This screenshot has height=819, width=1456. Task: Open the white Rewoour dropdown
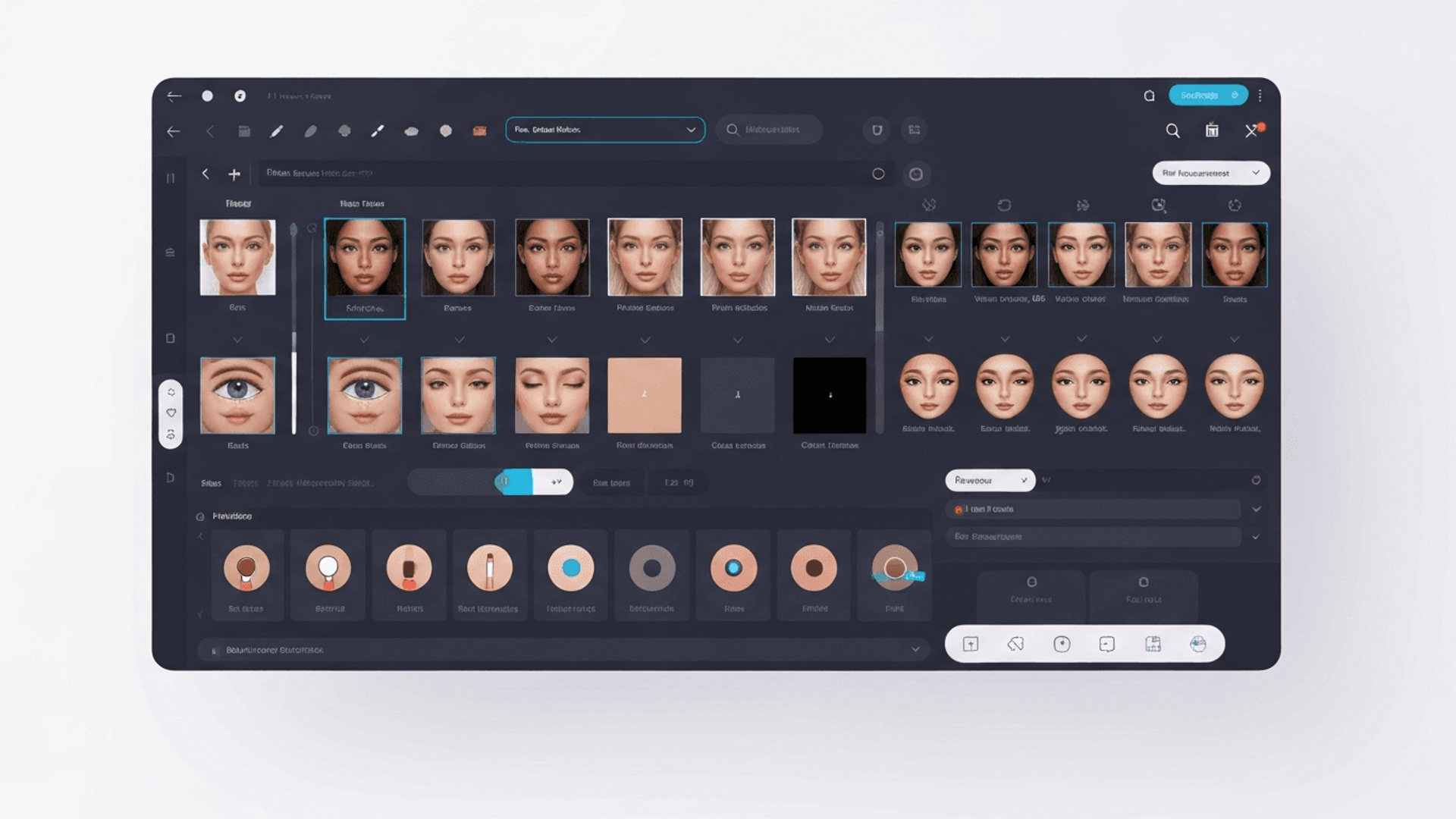tap(990, 480)
